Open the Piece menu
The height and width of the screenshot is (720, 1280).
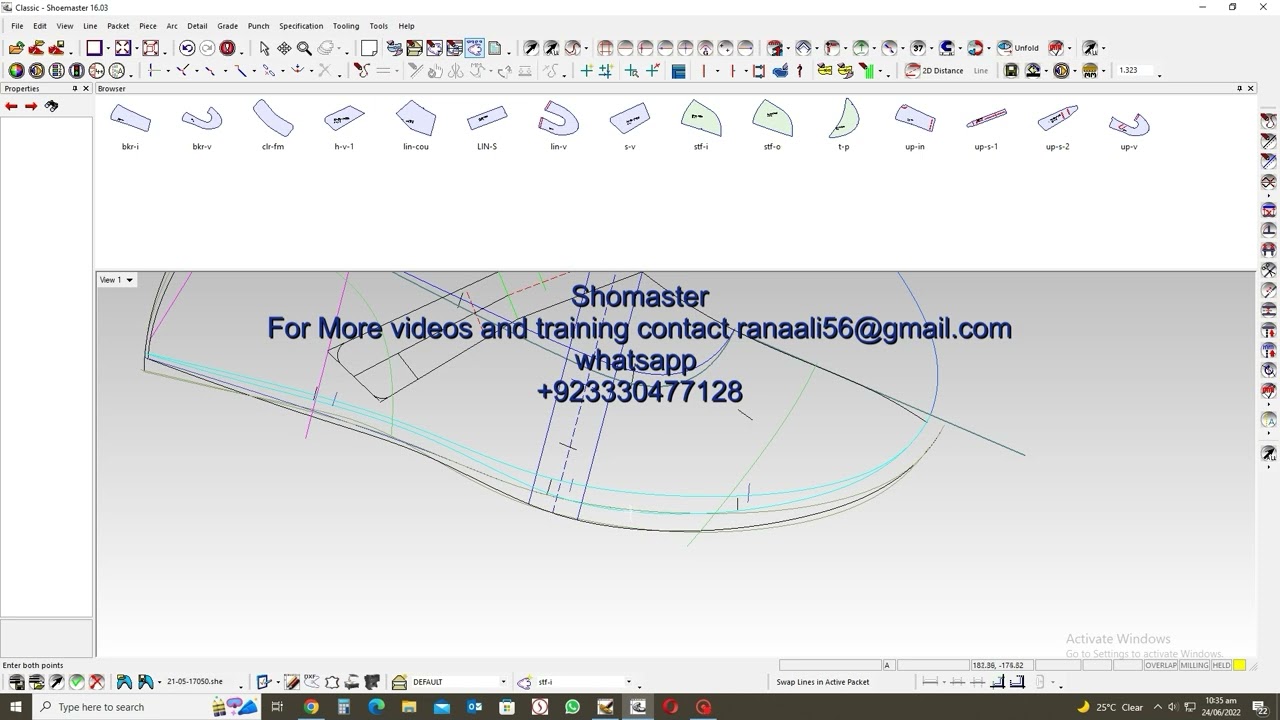(x=148, y=26)
